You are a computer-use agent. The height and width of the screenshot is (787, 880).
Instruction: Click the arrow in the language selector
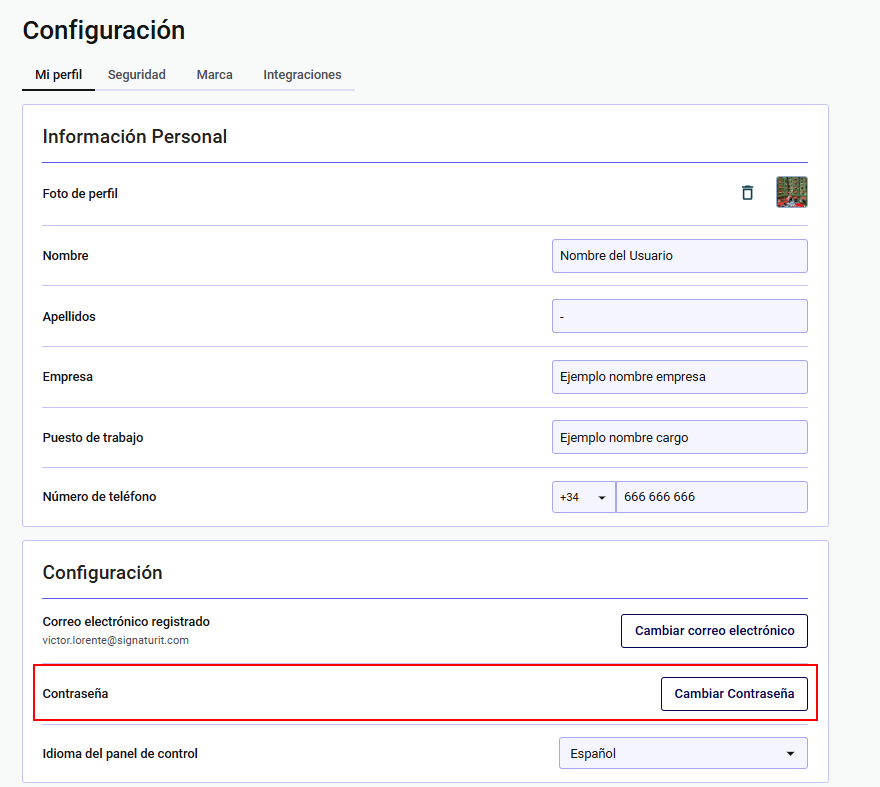click(791, 754)
